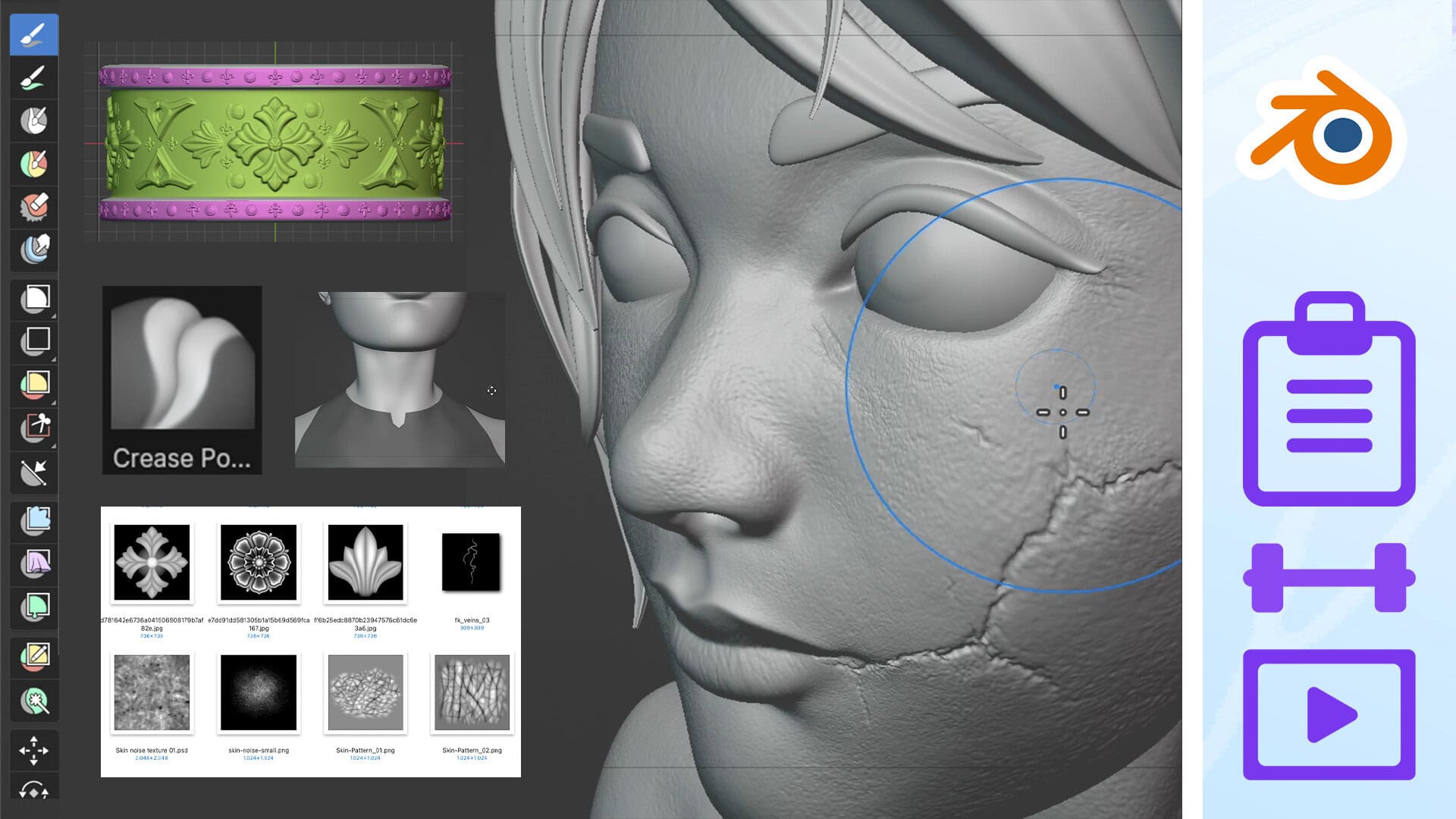Screen dimensions: 1456x819
Task: Select the Line Project tool
Action: point(34,472)
